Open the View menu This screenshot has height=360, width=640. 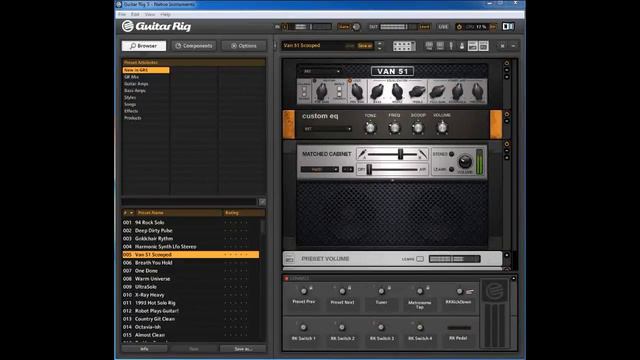click(150, 14)
